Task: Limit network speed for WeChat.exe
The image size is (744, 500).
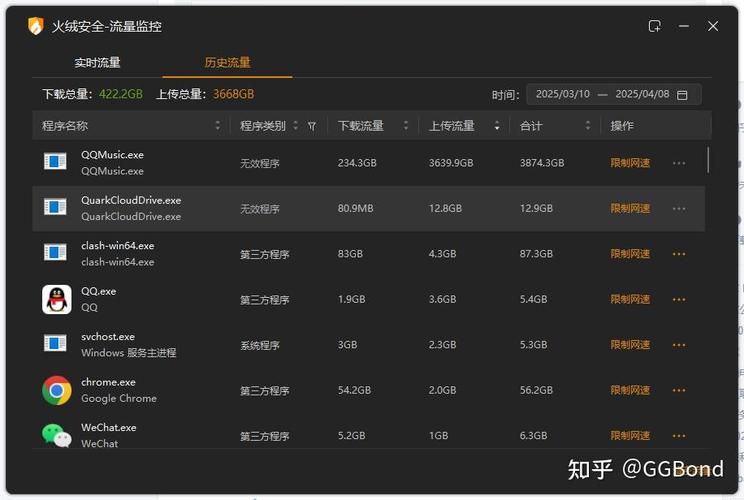Action: (x=630, y=435)
